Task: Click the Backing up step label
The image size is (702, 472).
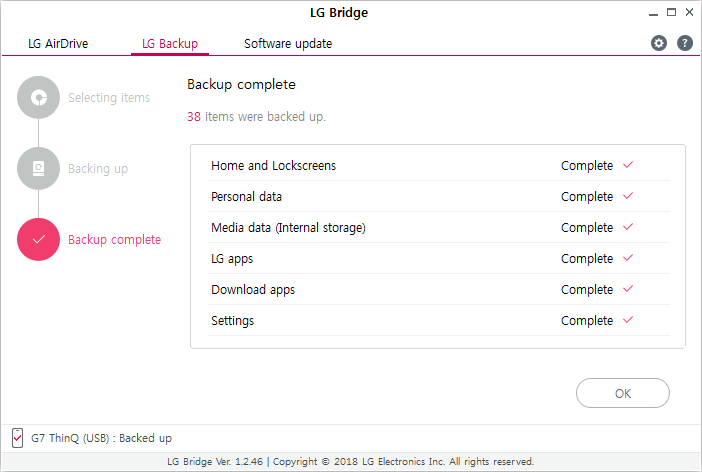Action: (98, 169)
